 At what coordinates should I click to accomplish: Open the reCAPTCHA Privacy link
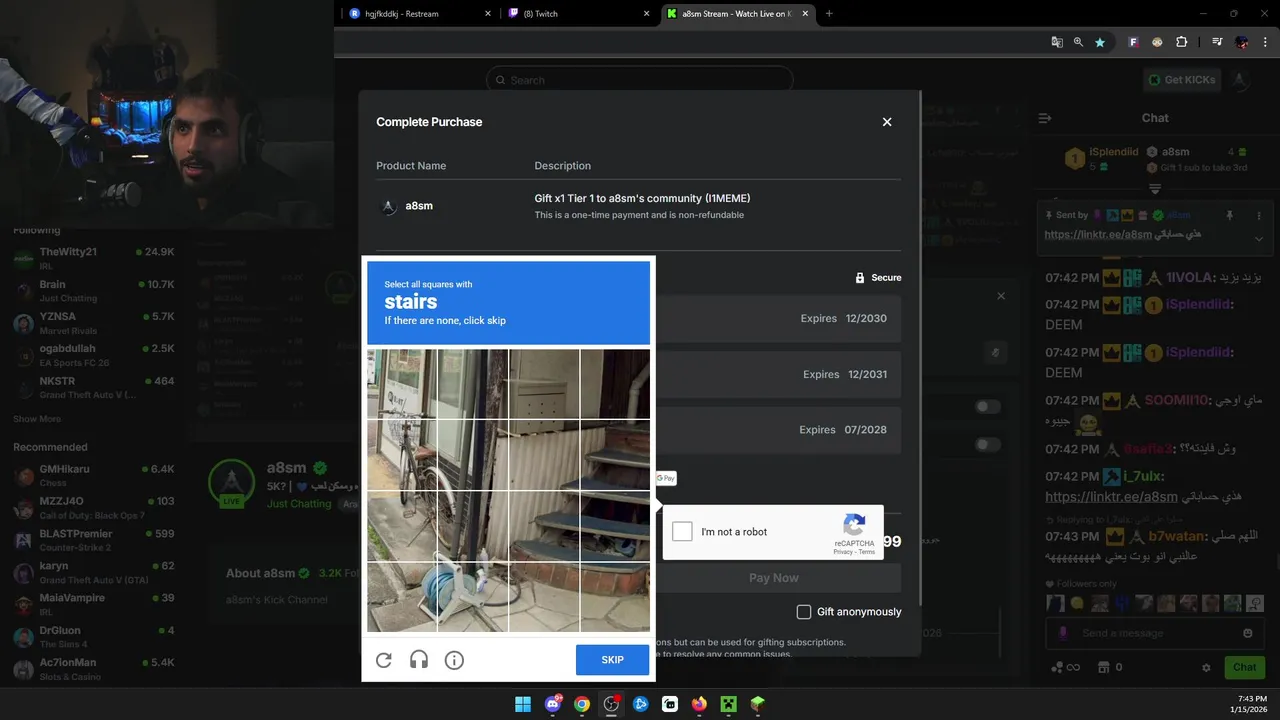pyautogui.click(x=843, y=552)
